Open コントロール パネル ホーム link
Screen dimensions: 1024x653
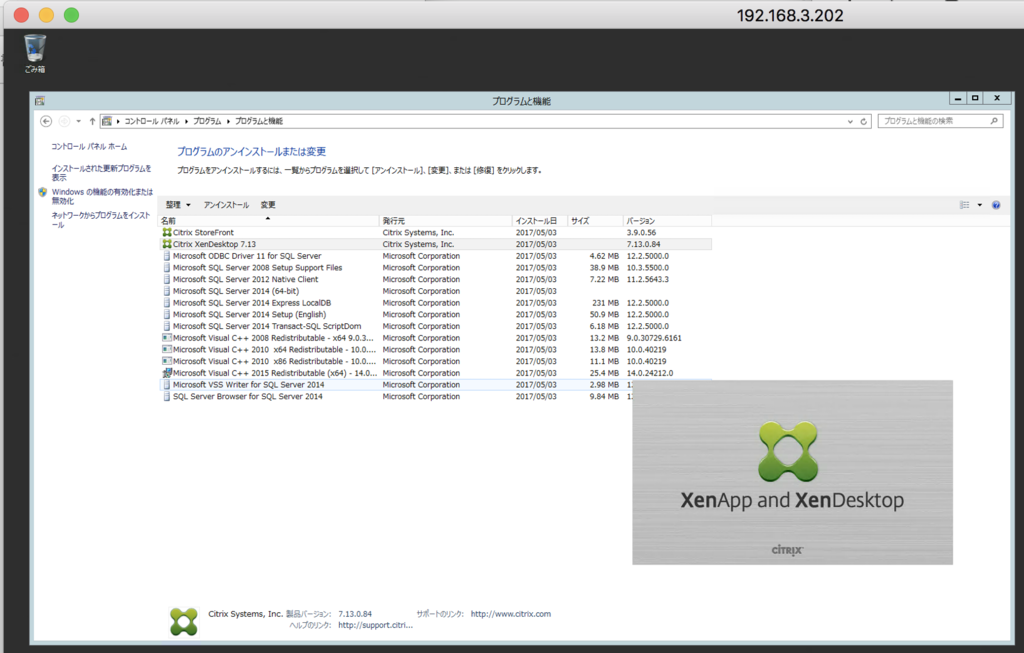pyautogui.click(x=89, y=146)
